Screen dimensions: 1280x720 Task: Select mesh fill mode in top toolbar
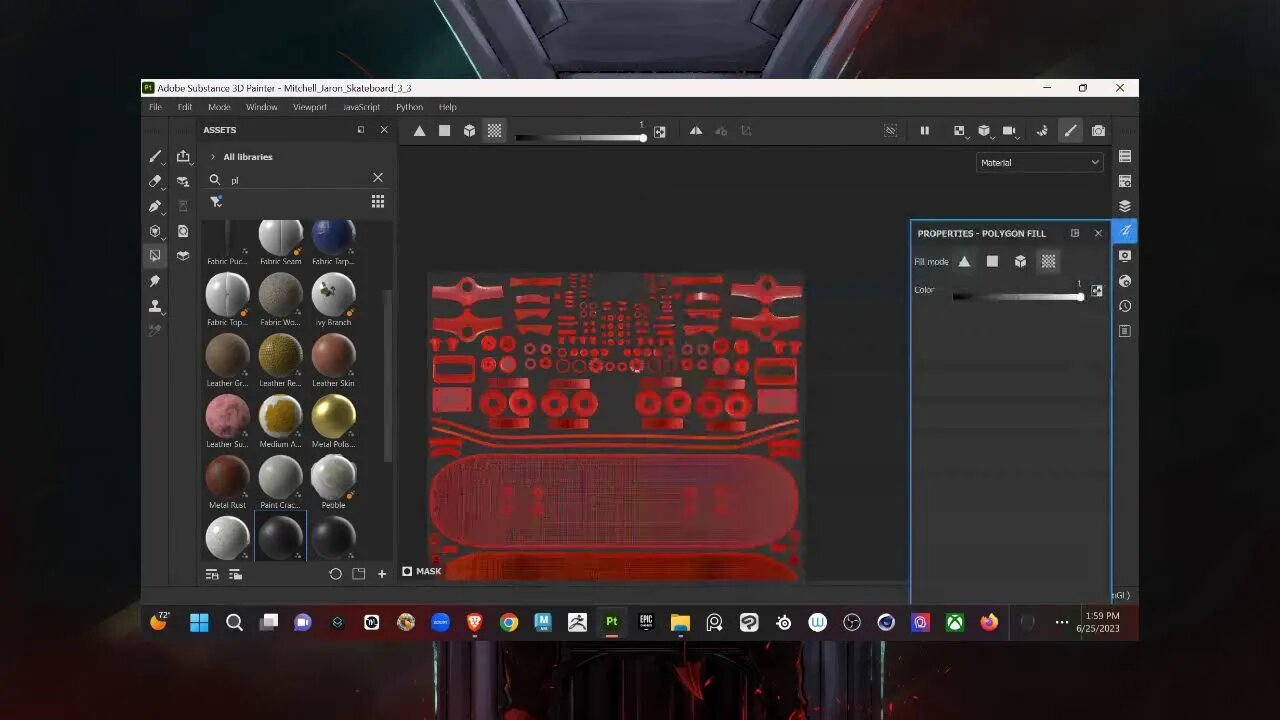(x=469, y=131)
